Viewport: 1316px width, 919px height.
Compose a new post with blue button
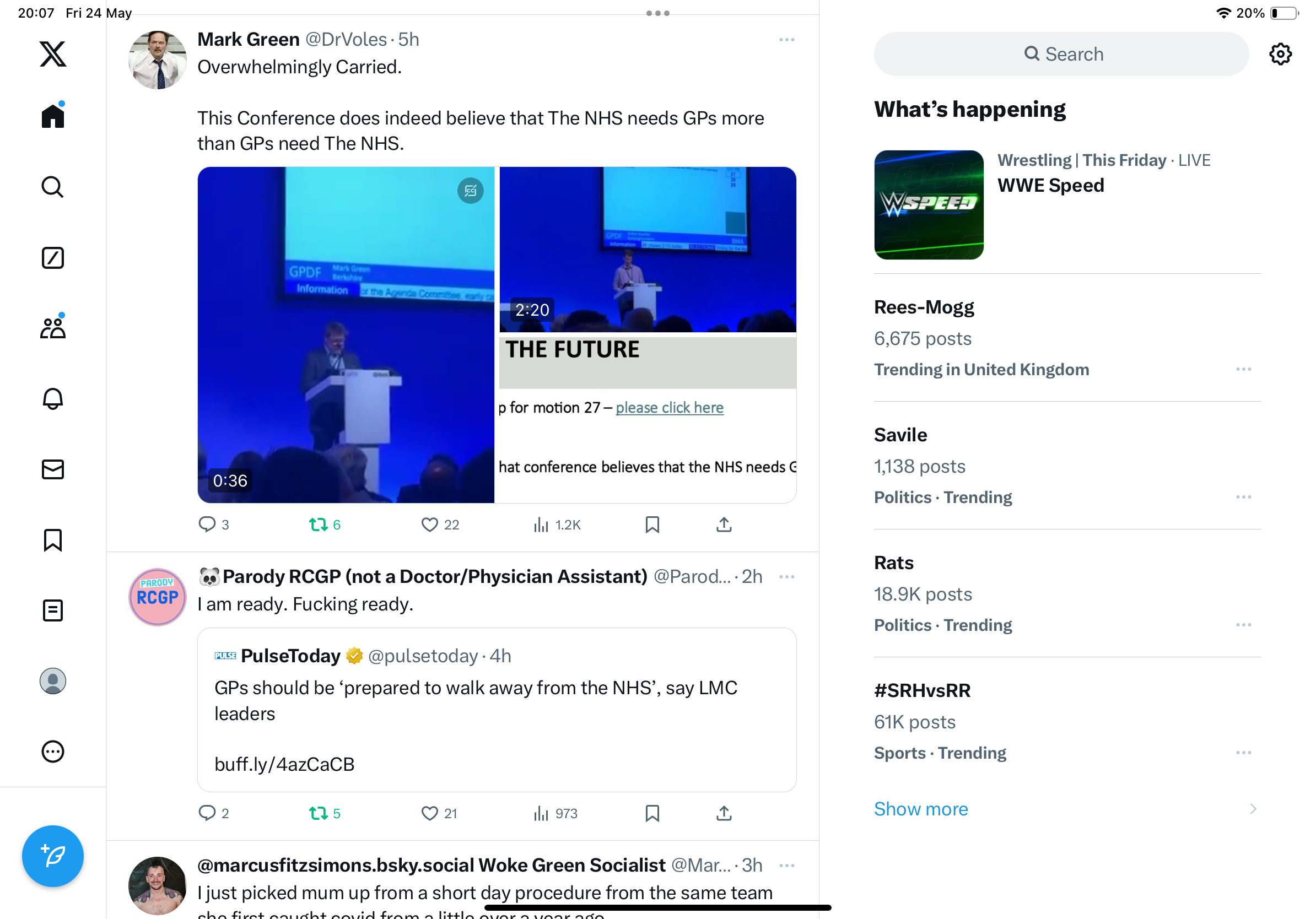pos(53,856)
